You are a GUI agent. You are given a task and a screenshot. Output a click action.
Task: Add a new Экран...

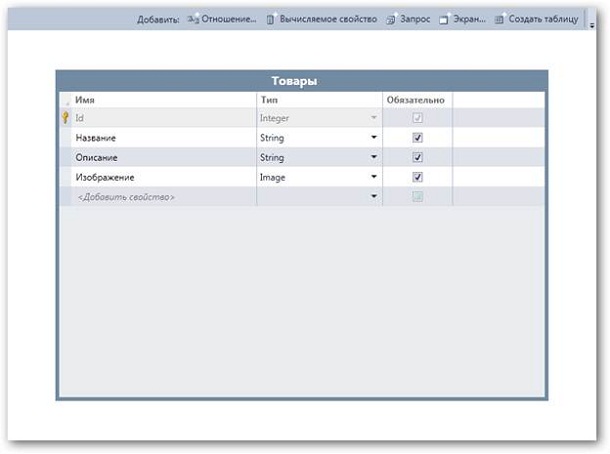click(469, 19)
